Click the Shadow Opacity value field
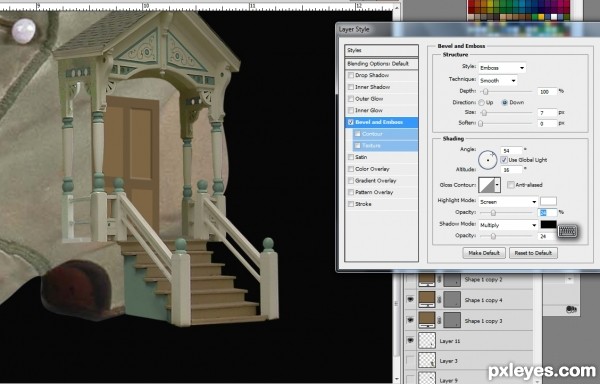600x384 pixels. click(x=547, y=236)
